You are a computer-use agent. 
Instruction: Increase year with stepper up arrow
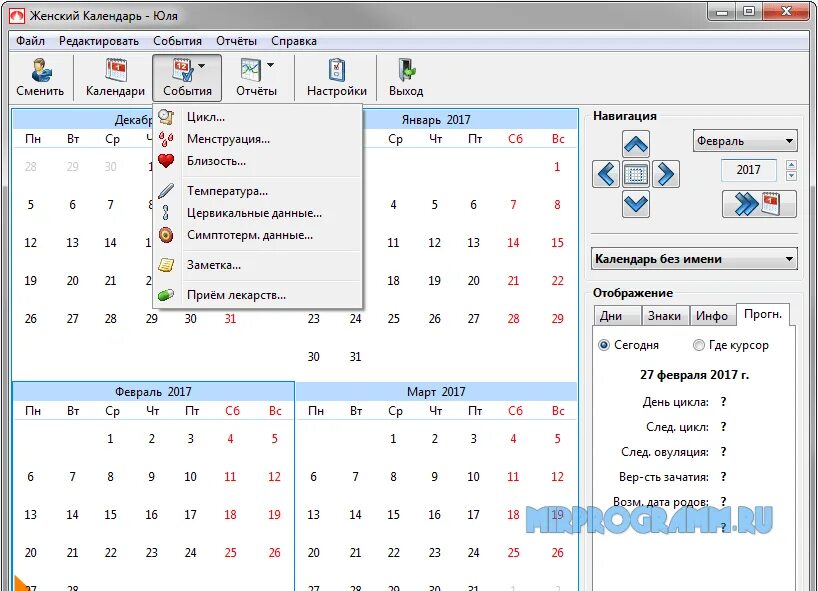click(x=791, y=165)
